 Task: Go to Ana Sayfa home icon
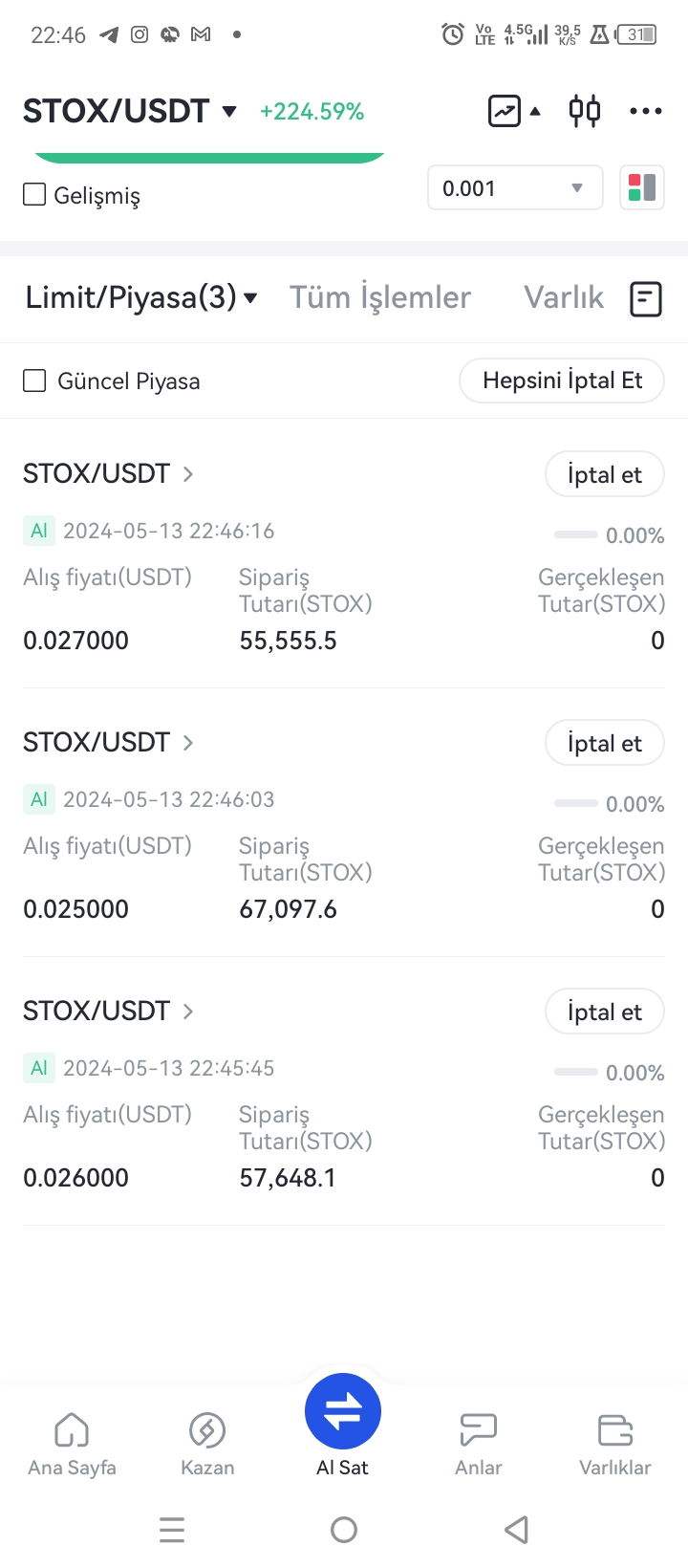[x=72, y=1445]
